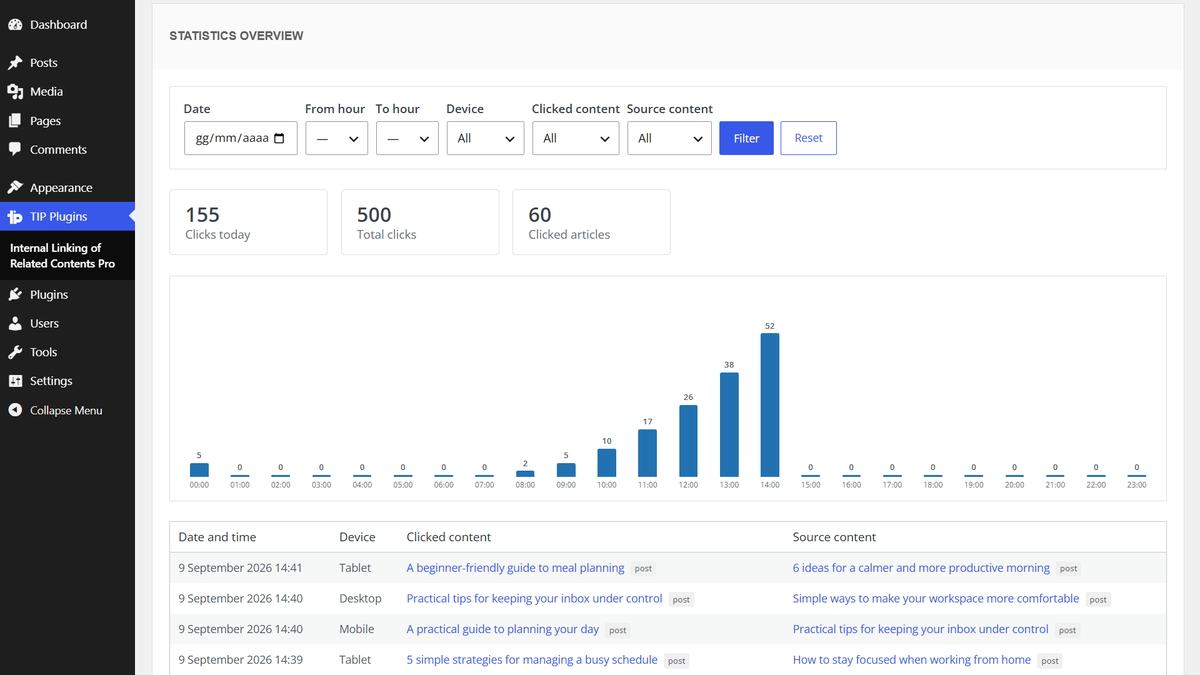This screenshot has height=675, width=1200.
Task: Open Appearance menu item
Action: point(67,187)
